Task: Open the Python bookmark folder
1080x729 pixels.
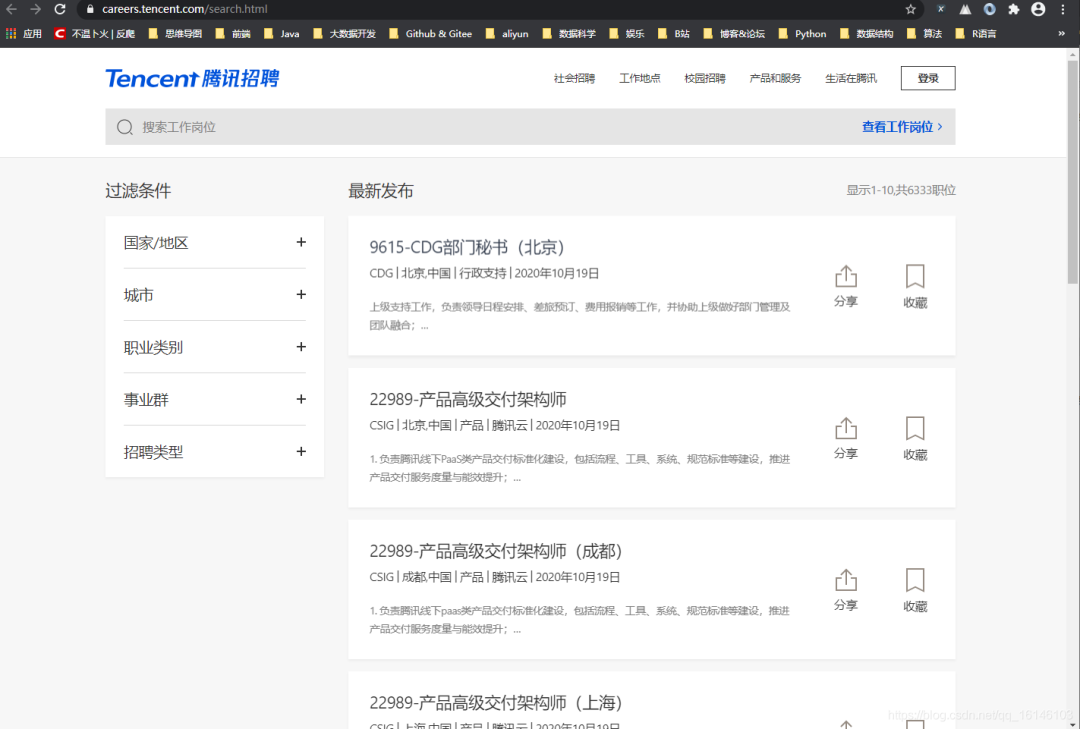Action: click(x=802, y=34)
